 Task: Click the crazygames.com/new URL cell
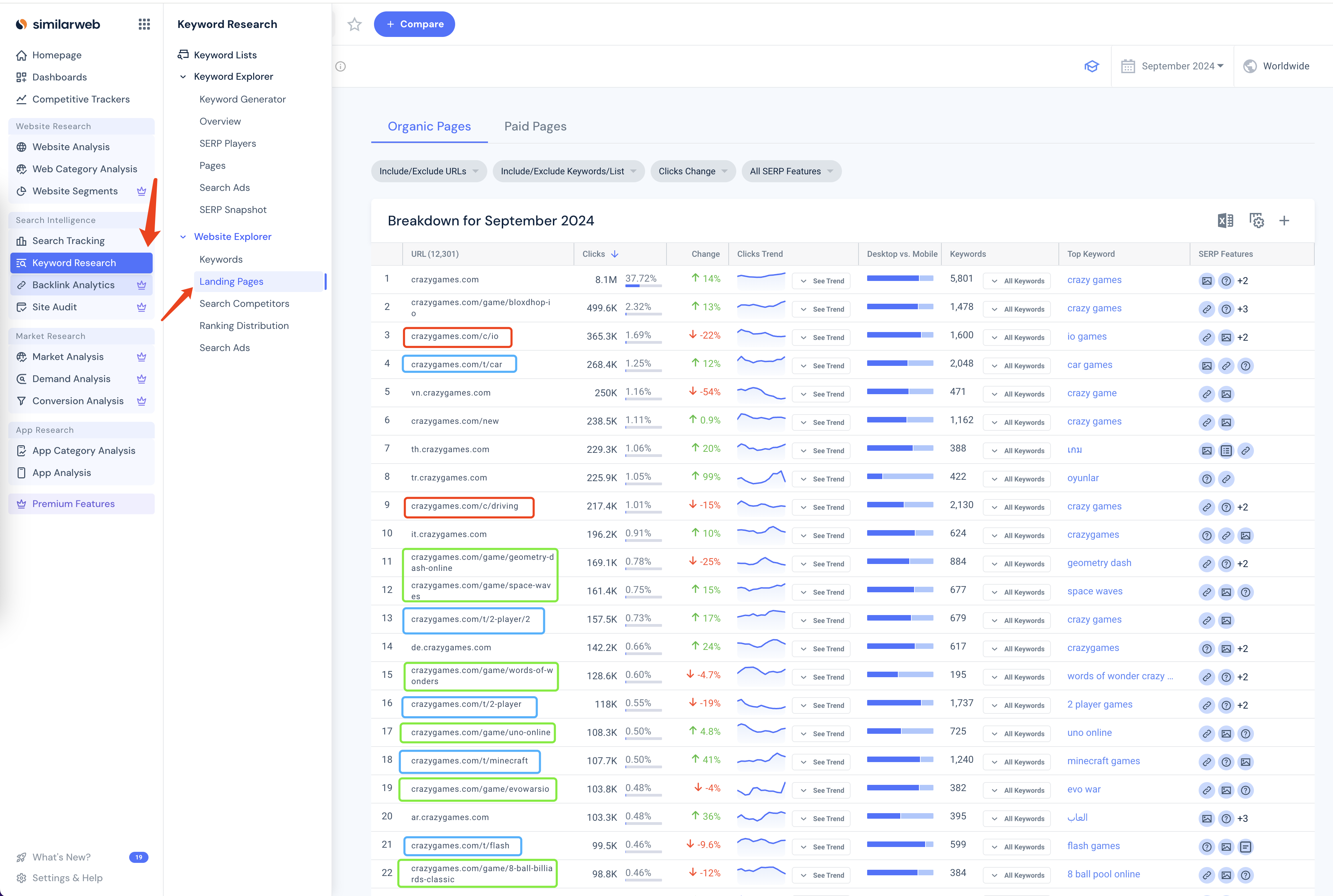(455, 421)
